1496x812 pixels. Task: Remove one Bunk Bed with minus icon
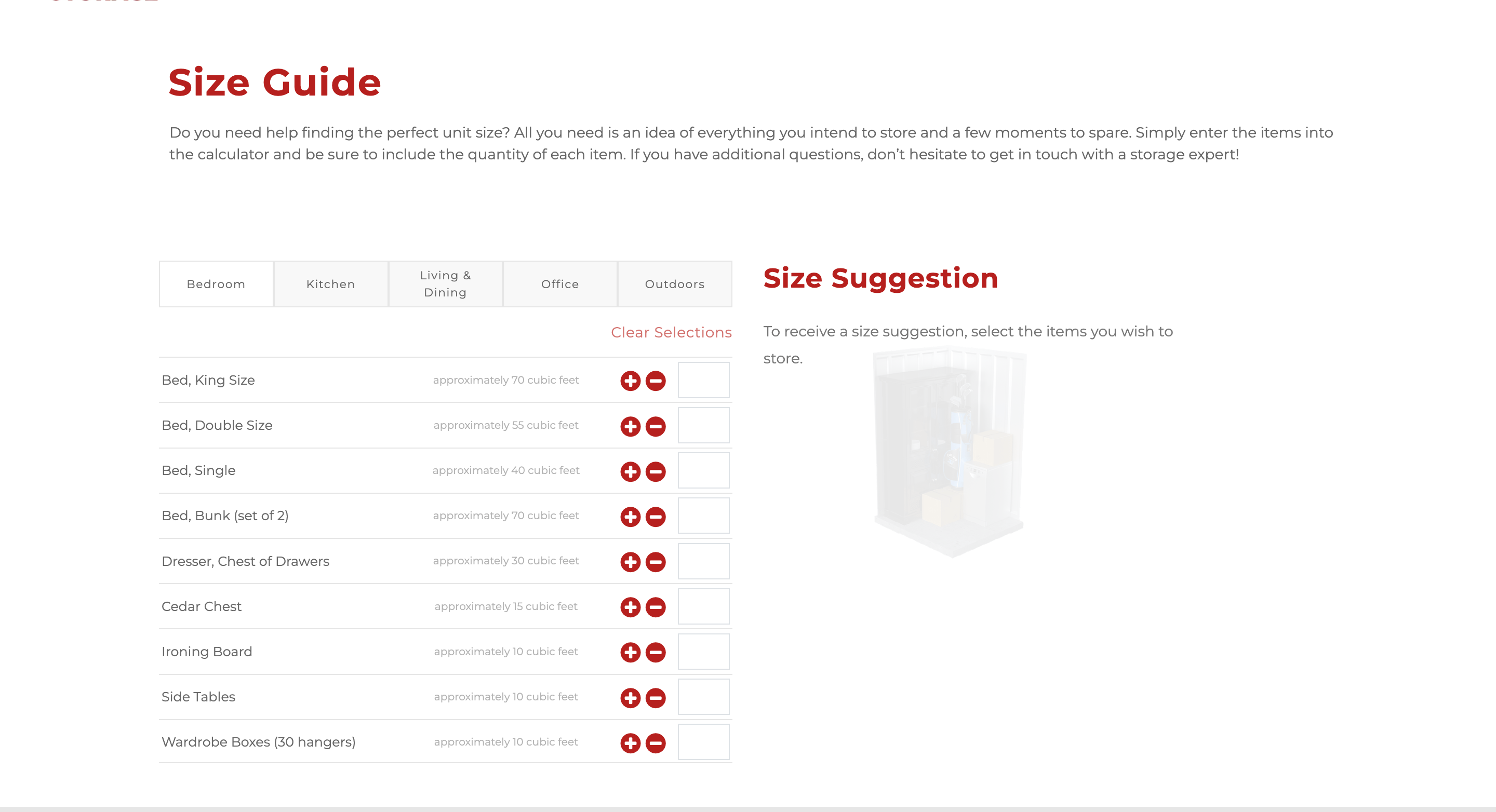click(656, 517)
